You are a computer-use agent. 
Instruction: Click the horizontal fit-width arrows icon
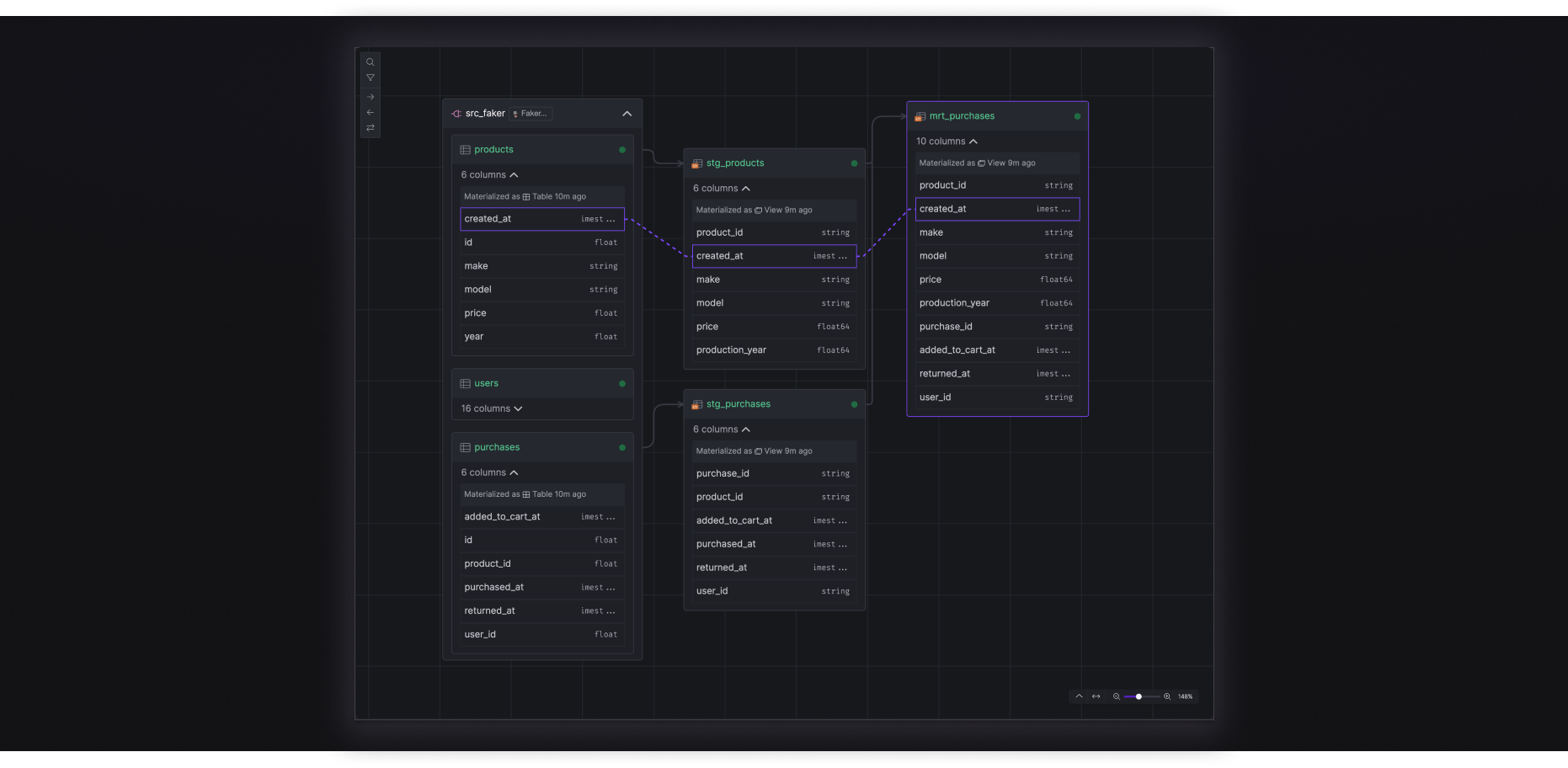click(x=1096, y=696)
